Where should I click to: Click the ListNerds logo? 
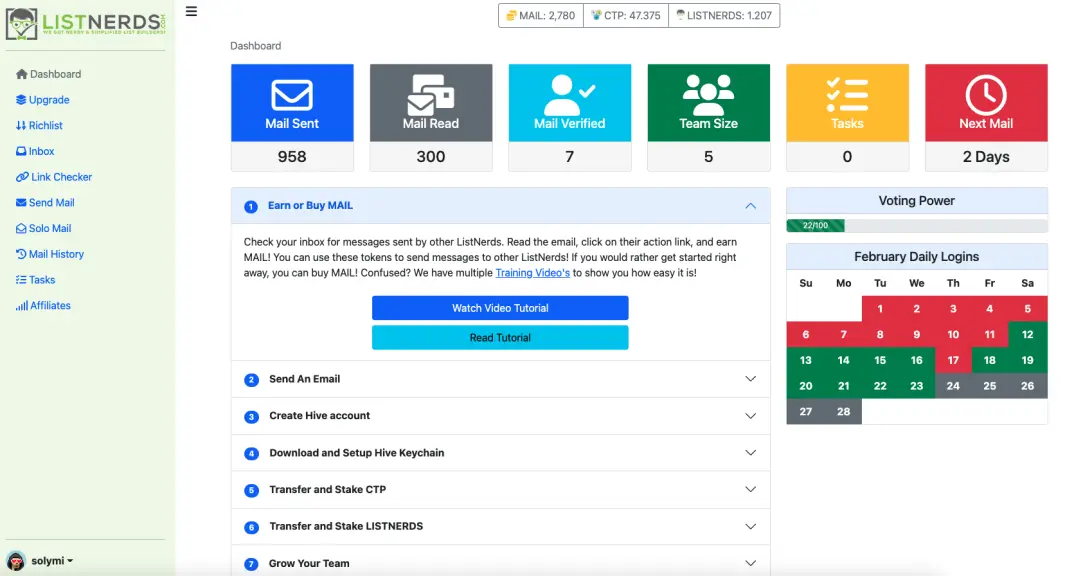click(85, 24)
